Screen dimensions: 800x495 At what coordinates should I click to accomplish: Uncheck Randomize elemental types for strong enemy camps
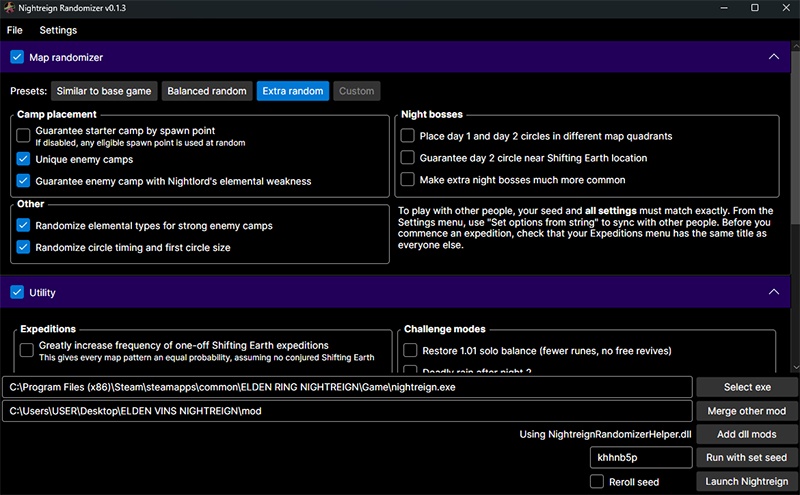pyautogui.click(x=23, y=225)
